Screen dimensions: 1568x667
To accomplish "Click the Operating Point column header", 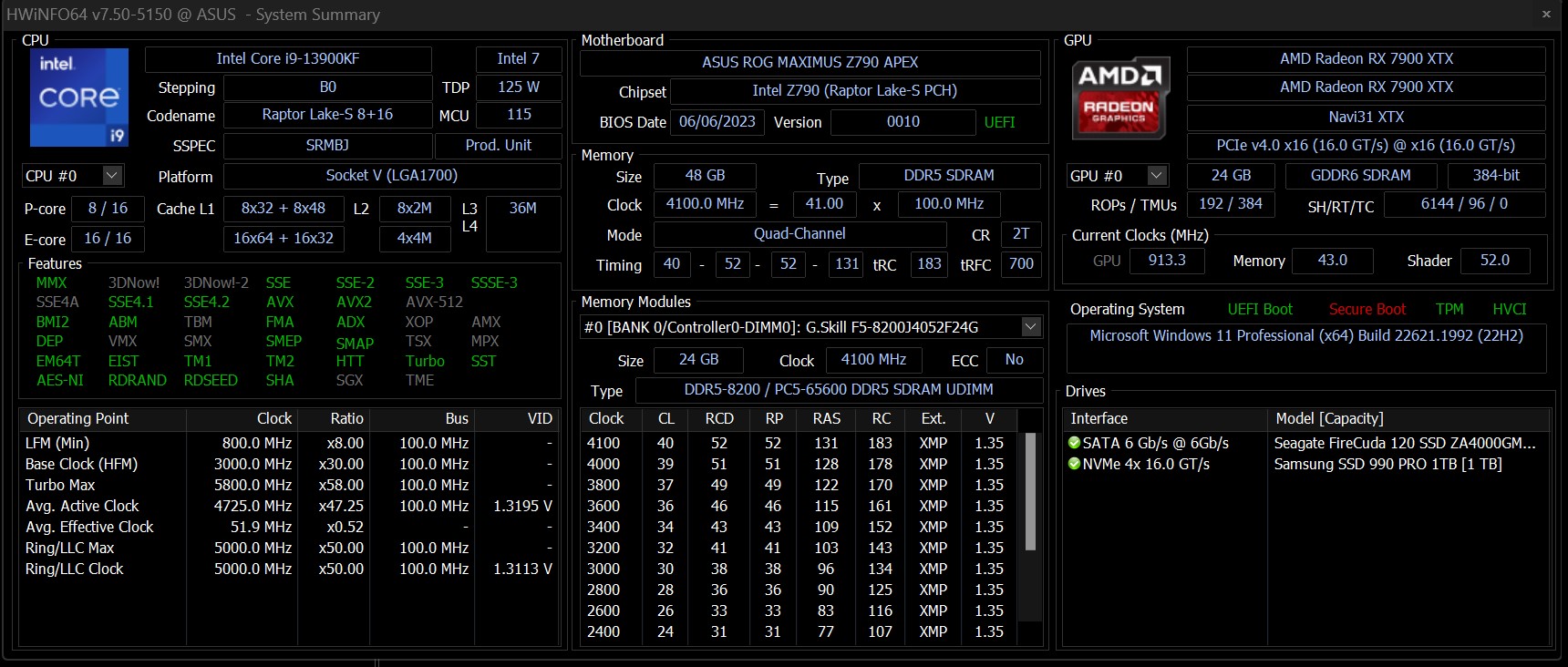I will (x=103, y=419).
